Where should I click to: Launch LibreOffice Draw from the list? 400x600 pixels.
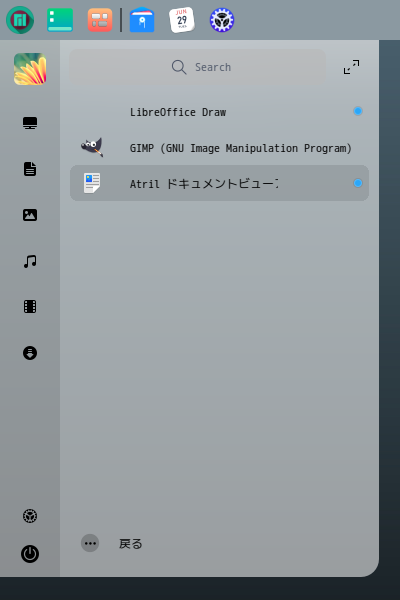click(x=219, y=112)
